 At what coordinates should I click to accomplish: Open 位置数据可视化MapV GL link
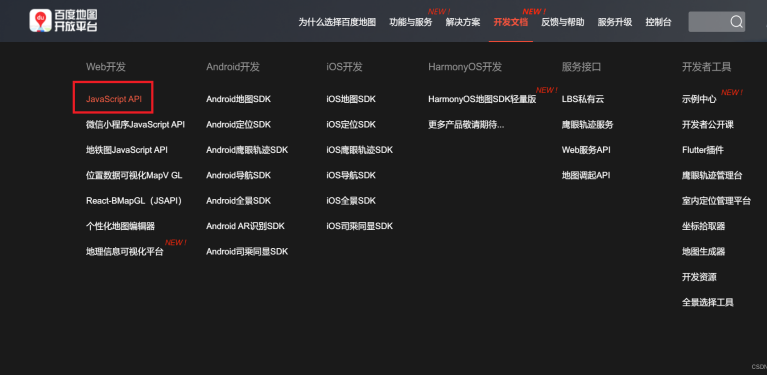134,175
